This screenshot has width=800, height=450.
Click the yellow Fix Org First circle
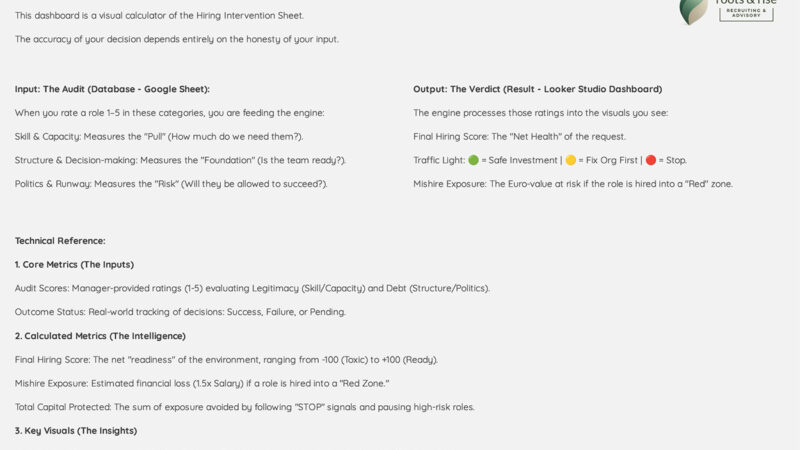[x=571, y=160]
